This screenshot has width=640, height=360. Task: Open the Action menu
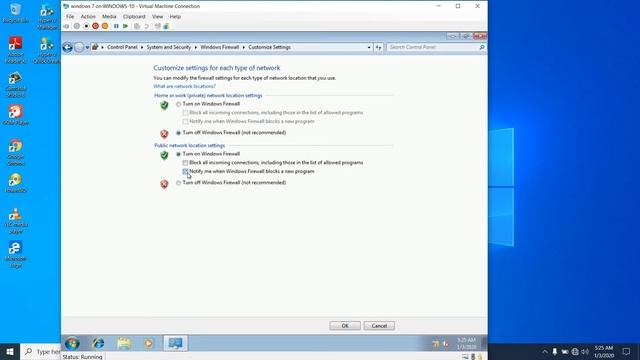88,17
